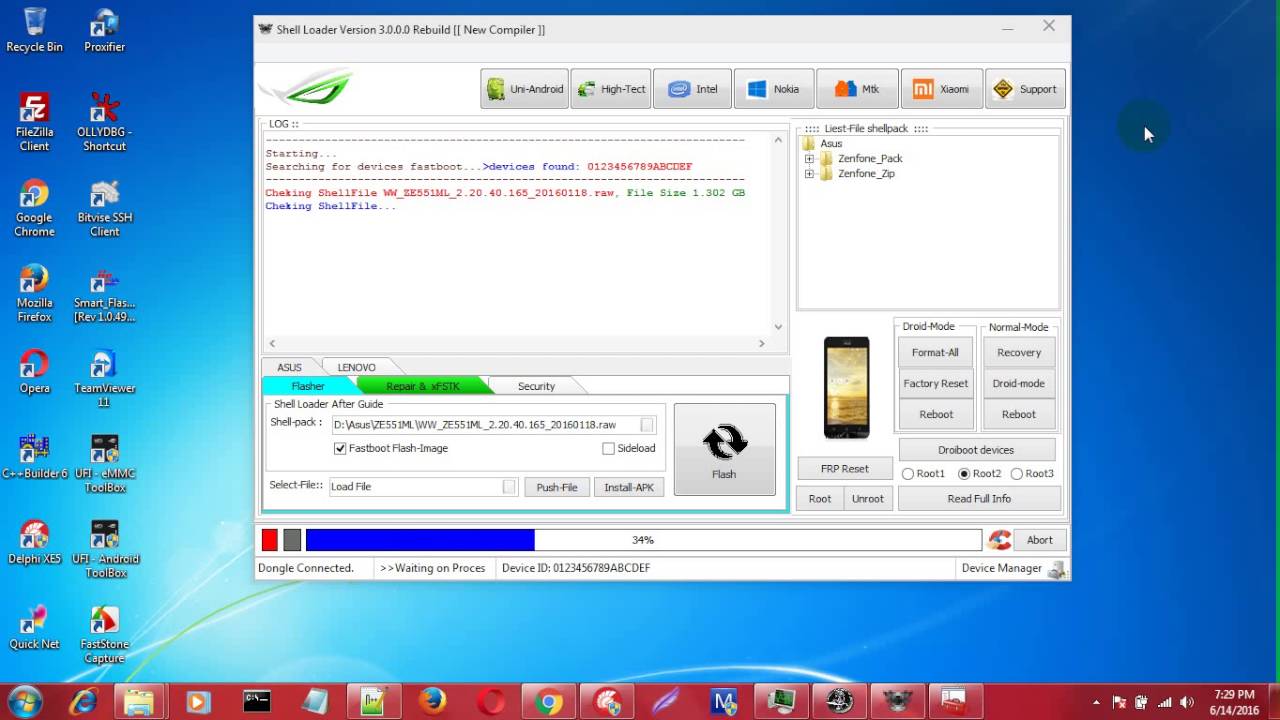1280x720 pixels.
Task: Click FRP Reset button
Action: (x=845, y=468)
